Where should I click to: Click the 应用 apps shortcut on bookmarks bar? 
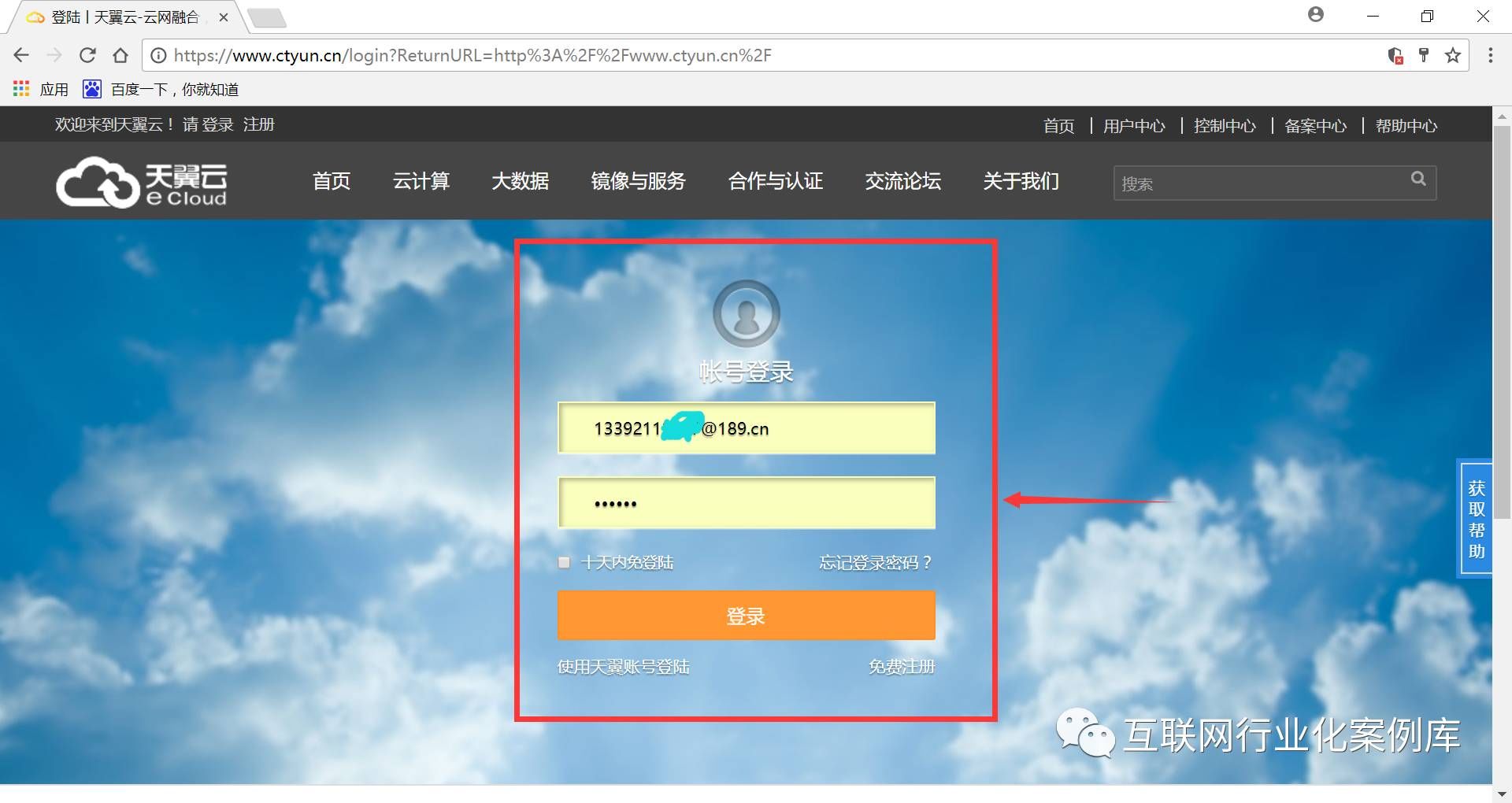click(x=39, y=88)
